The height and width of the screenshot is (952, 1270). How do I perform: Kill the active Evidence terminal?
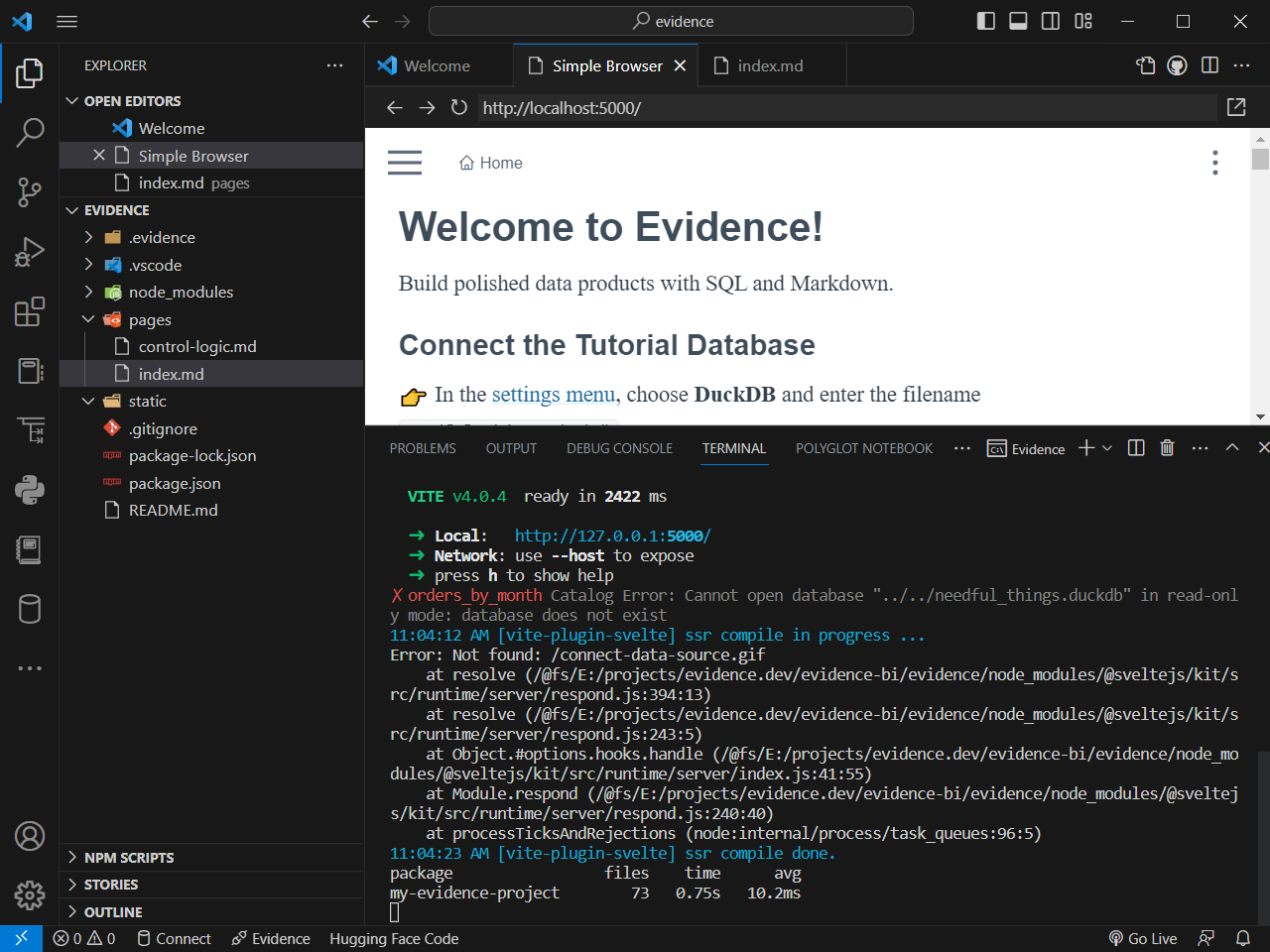1167,447
